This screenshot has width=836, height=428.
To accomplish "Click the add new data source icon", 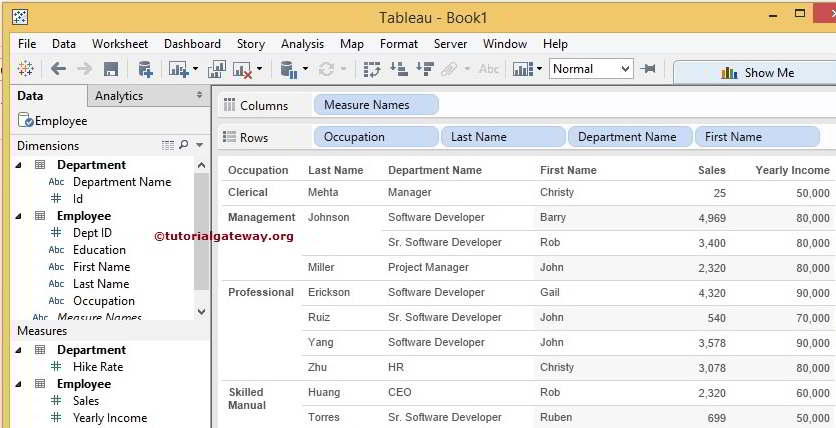I will pyautogui.click(x=145, y=69).
